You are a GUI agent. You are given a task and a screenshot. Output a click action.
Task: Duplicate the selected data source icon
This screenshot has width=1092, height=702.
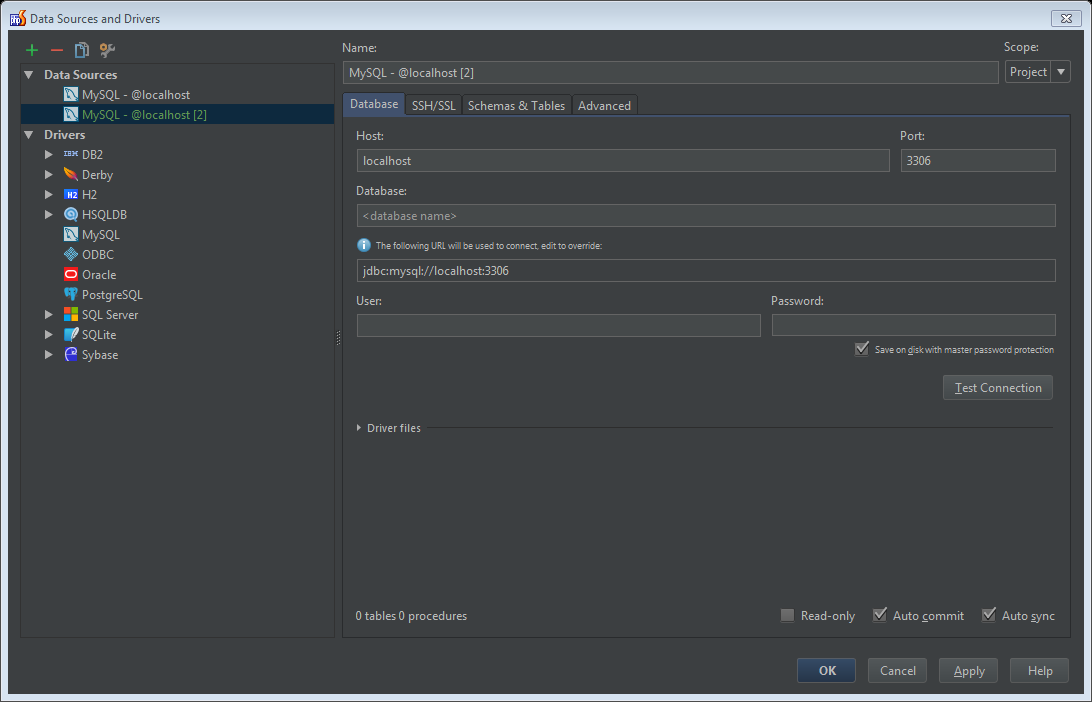(x=82, y=50)
